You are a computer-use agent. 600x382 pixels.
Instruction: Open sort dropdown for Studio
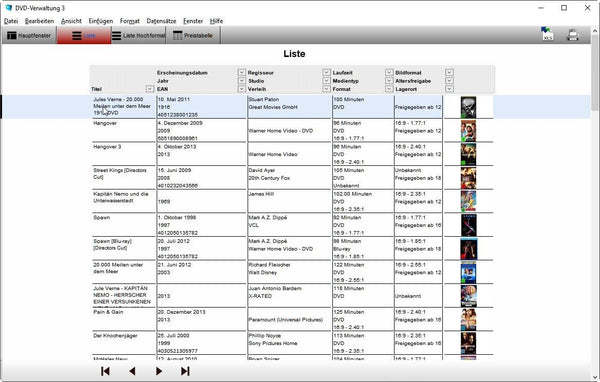point(326,81)
